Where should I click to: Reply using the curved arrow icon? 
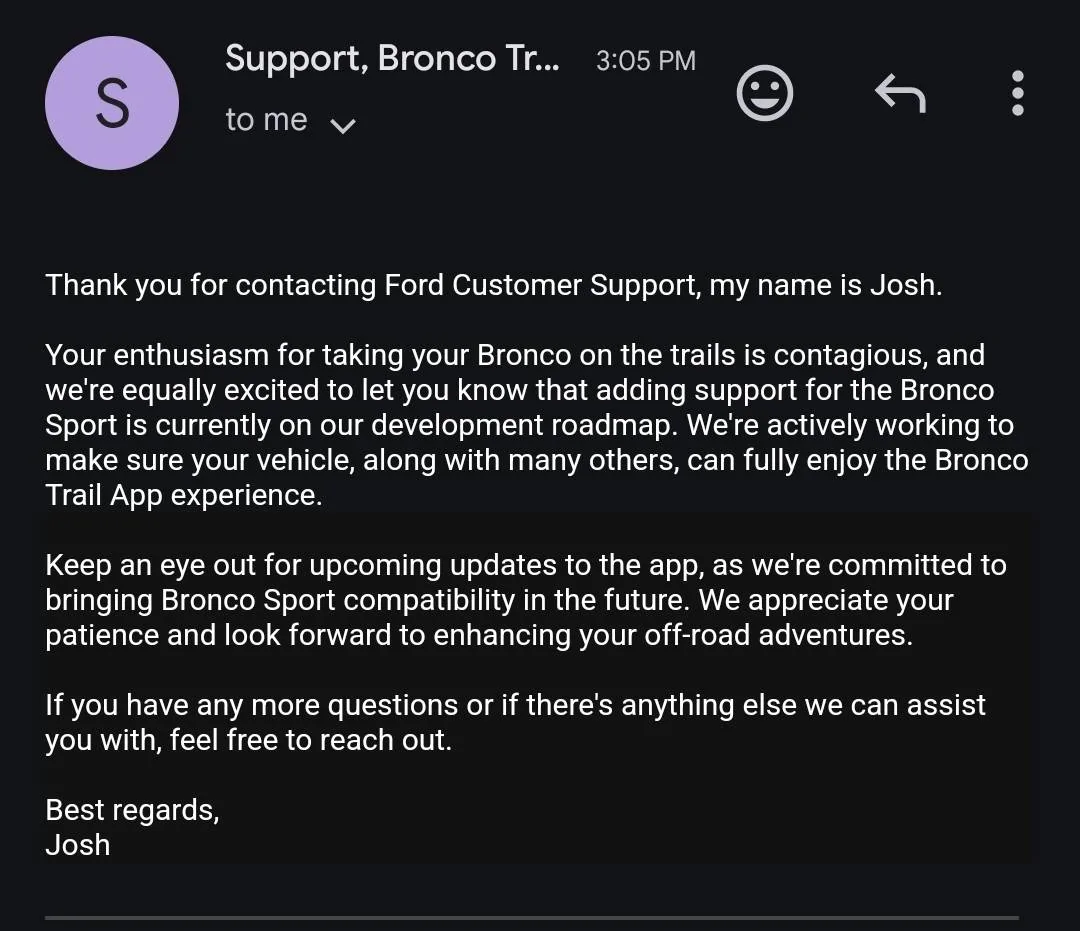[x=900, y=94]
